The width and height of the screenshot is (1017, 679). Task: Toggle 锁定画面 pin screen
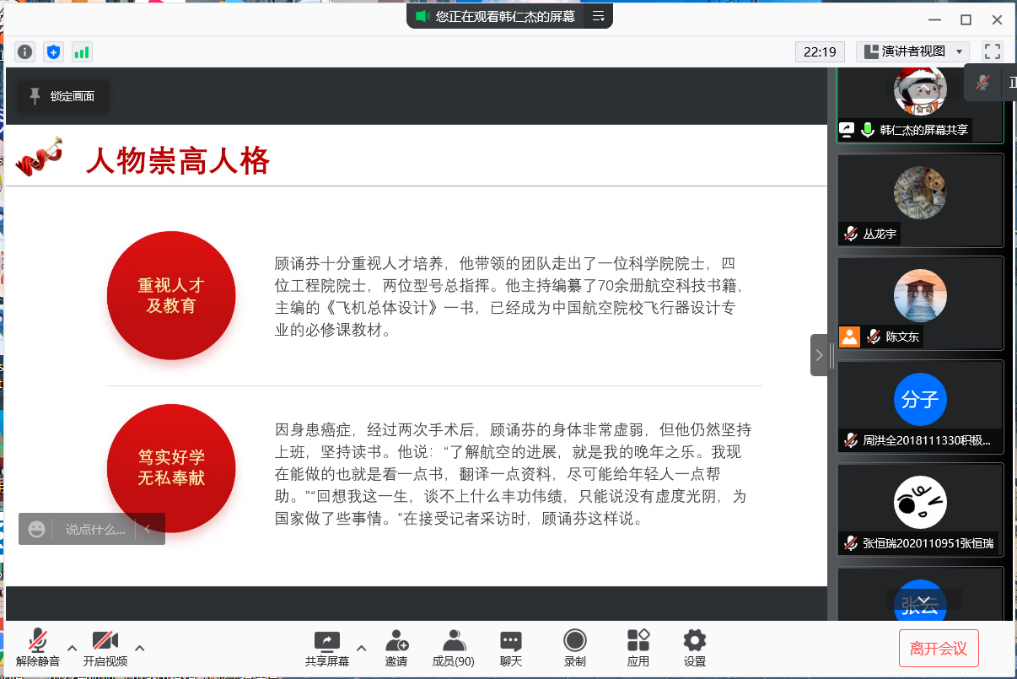[x=63, y=96]
